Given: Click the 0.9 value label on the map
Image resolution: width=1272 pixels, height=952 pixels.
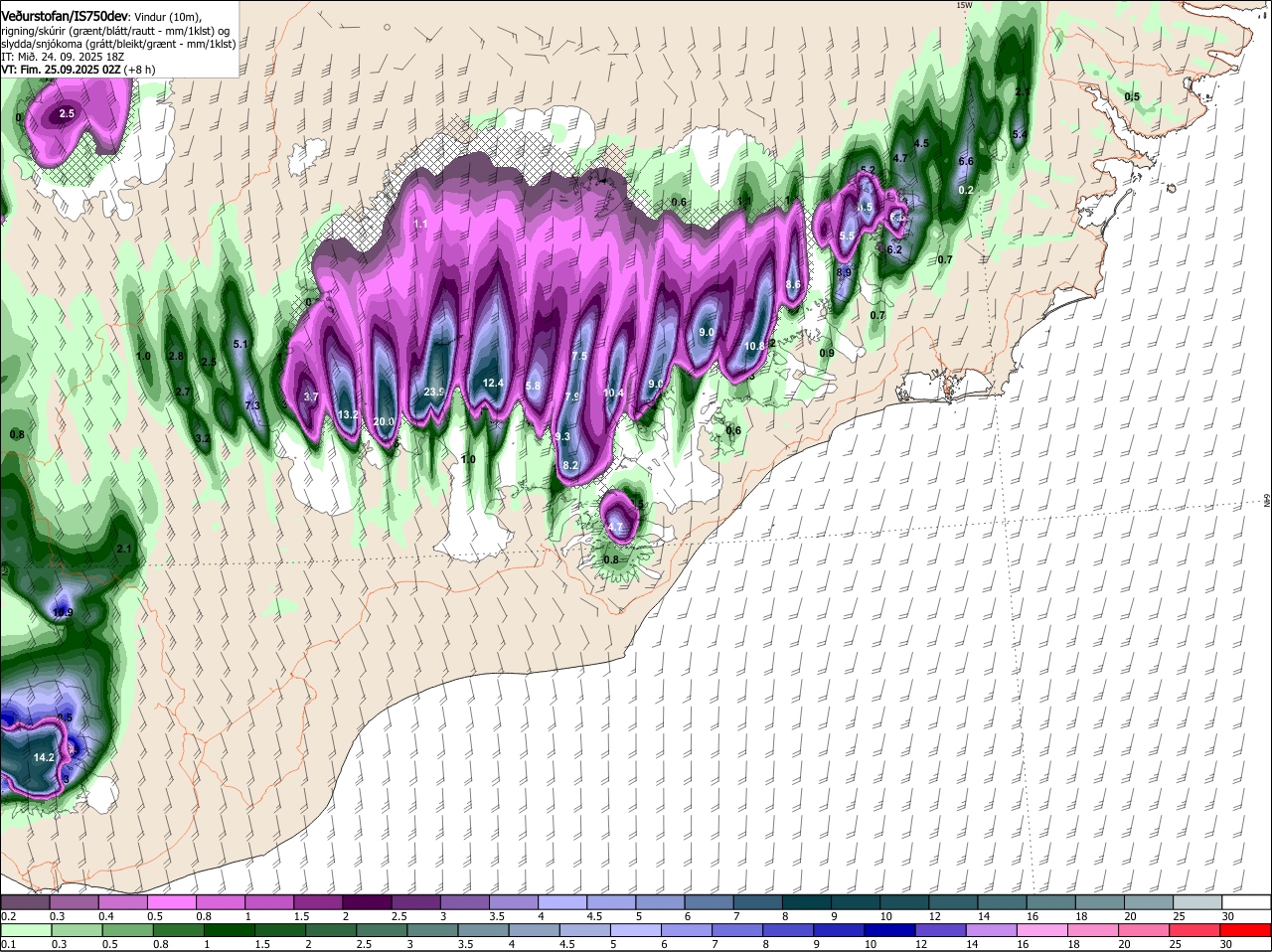Looking at the screenshot, I should 826,353.
